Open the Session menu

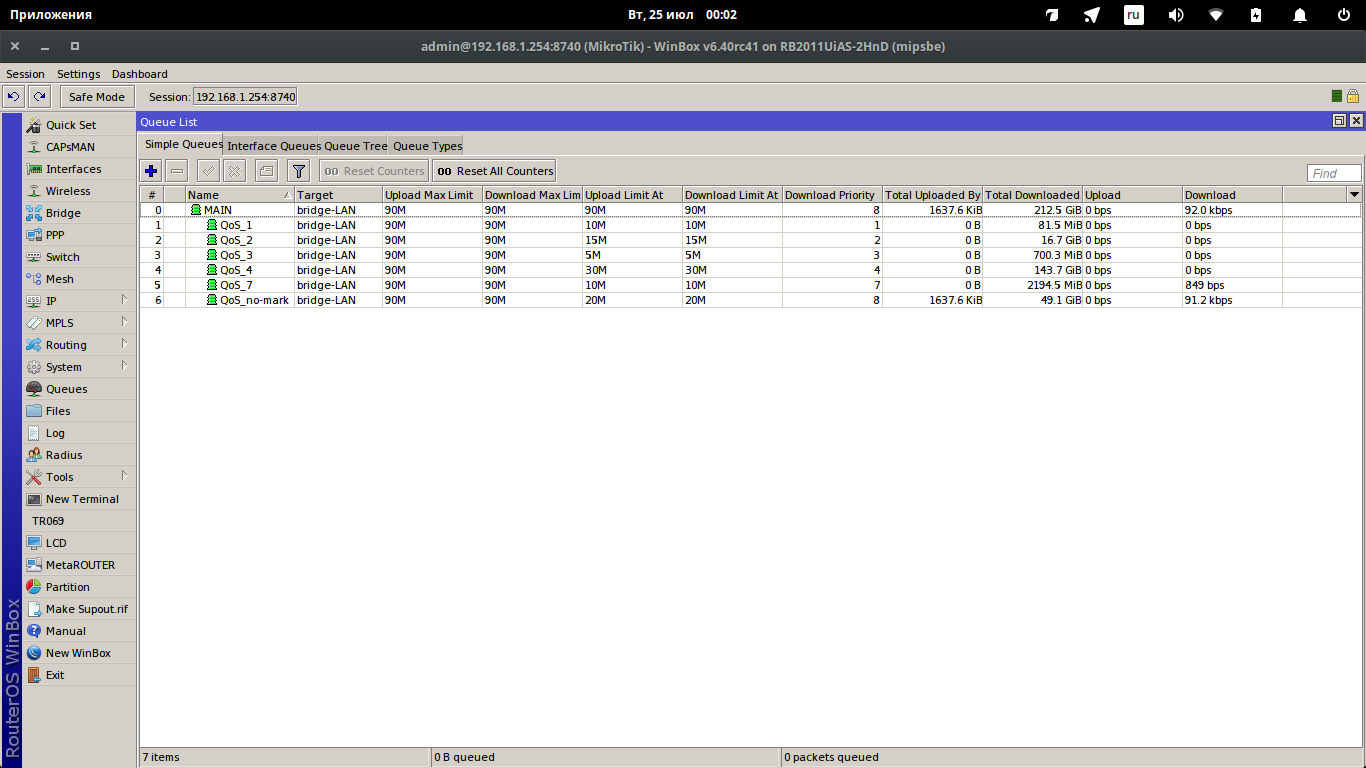pos(25,74)
